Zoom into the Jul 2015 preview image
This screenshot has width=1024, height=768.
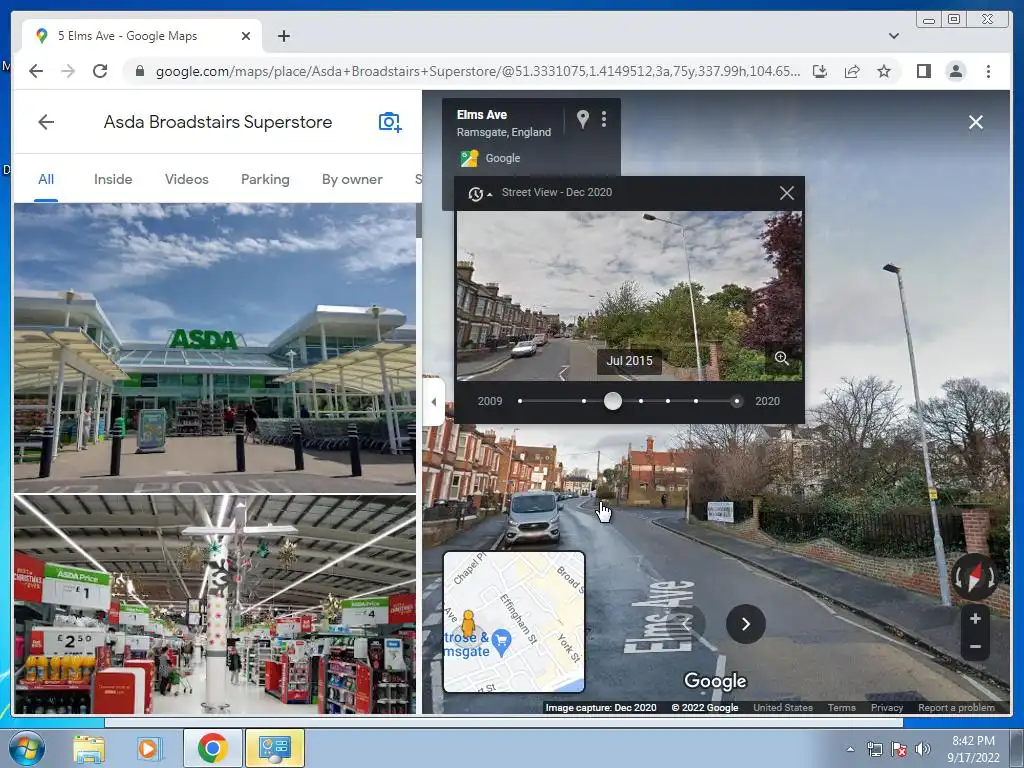click(782, 358)
